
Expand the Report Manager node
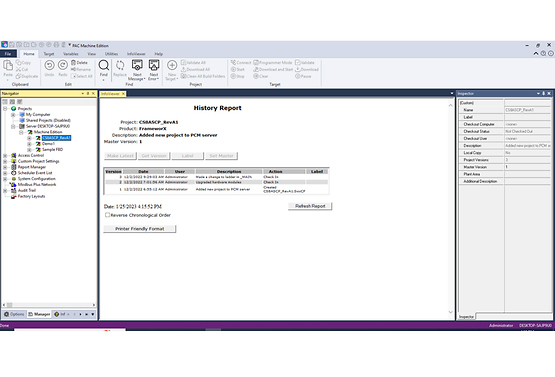click(5, 167)
